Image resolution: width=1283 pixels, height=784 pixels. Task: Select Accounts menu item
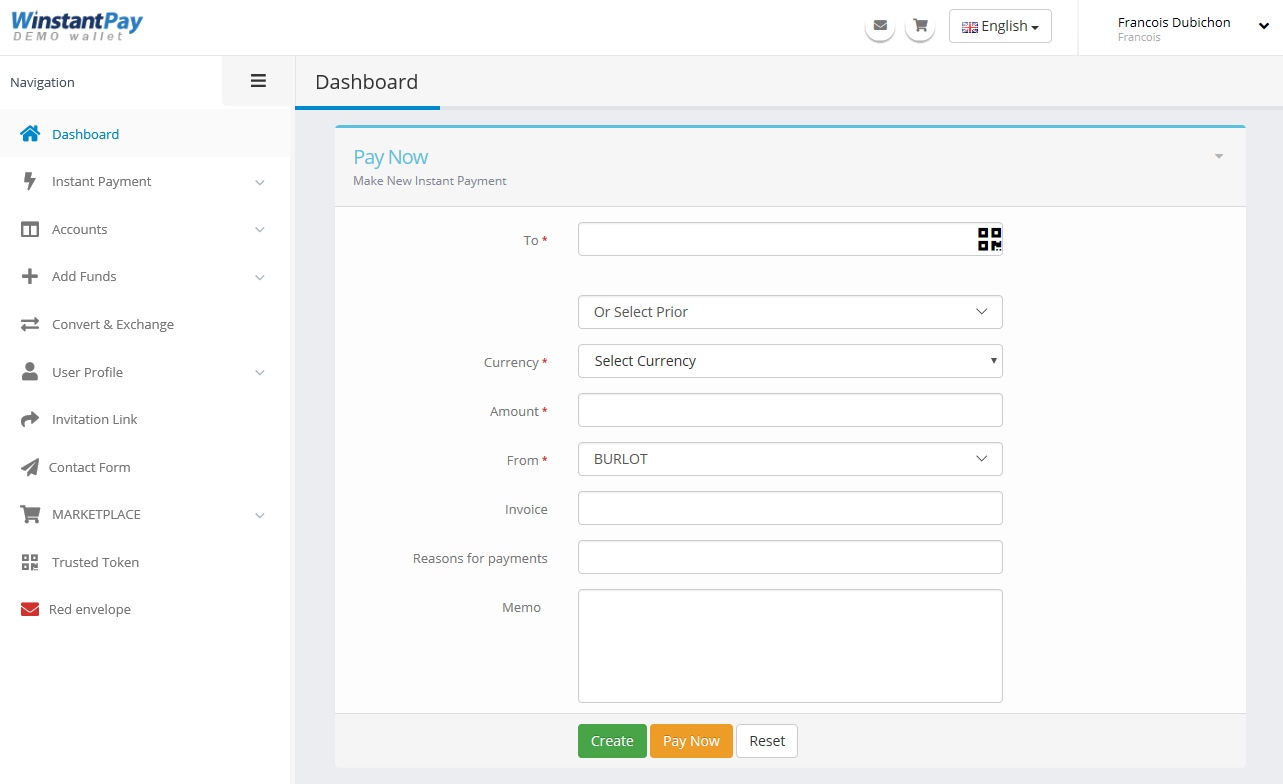click(x=145, y=229)
